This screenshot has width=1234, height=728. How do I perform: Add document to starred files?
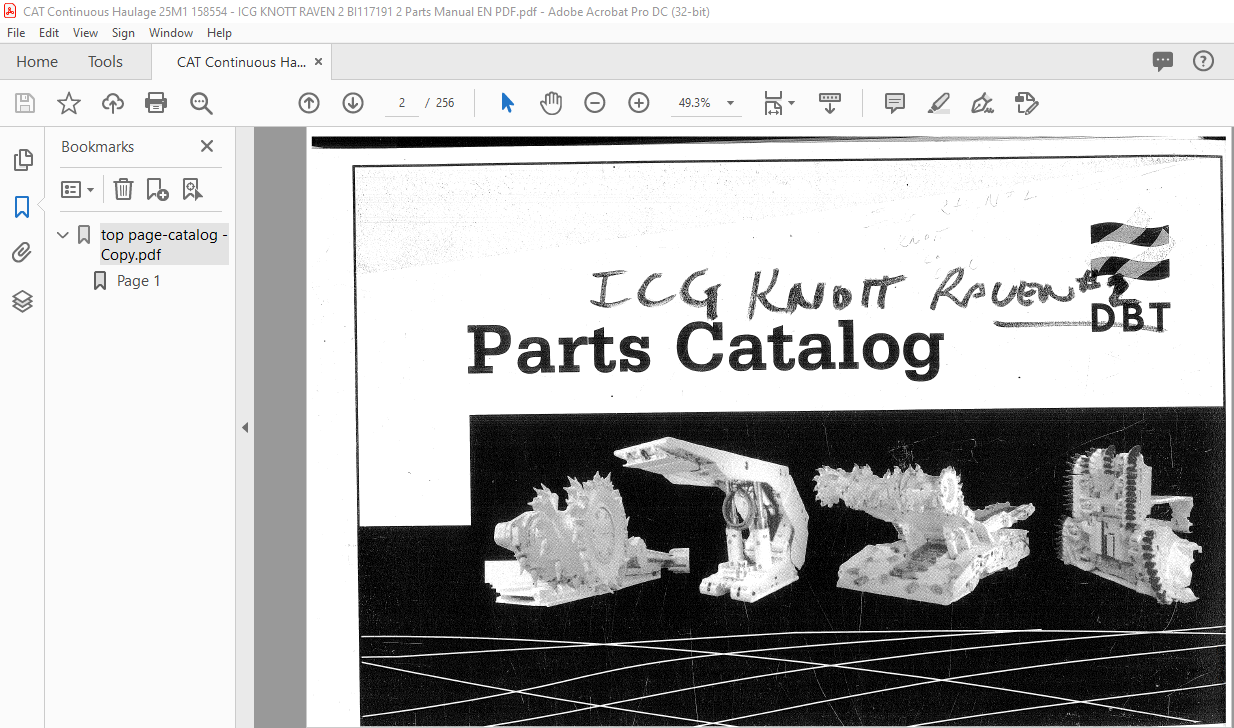(68, 103)
